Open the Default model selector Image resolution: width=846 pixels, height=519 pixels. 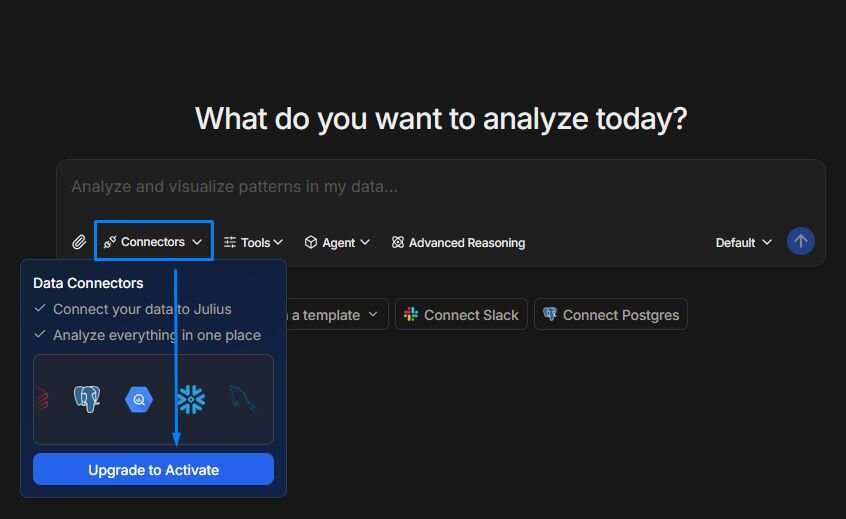[x=743, y=242]
